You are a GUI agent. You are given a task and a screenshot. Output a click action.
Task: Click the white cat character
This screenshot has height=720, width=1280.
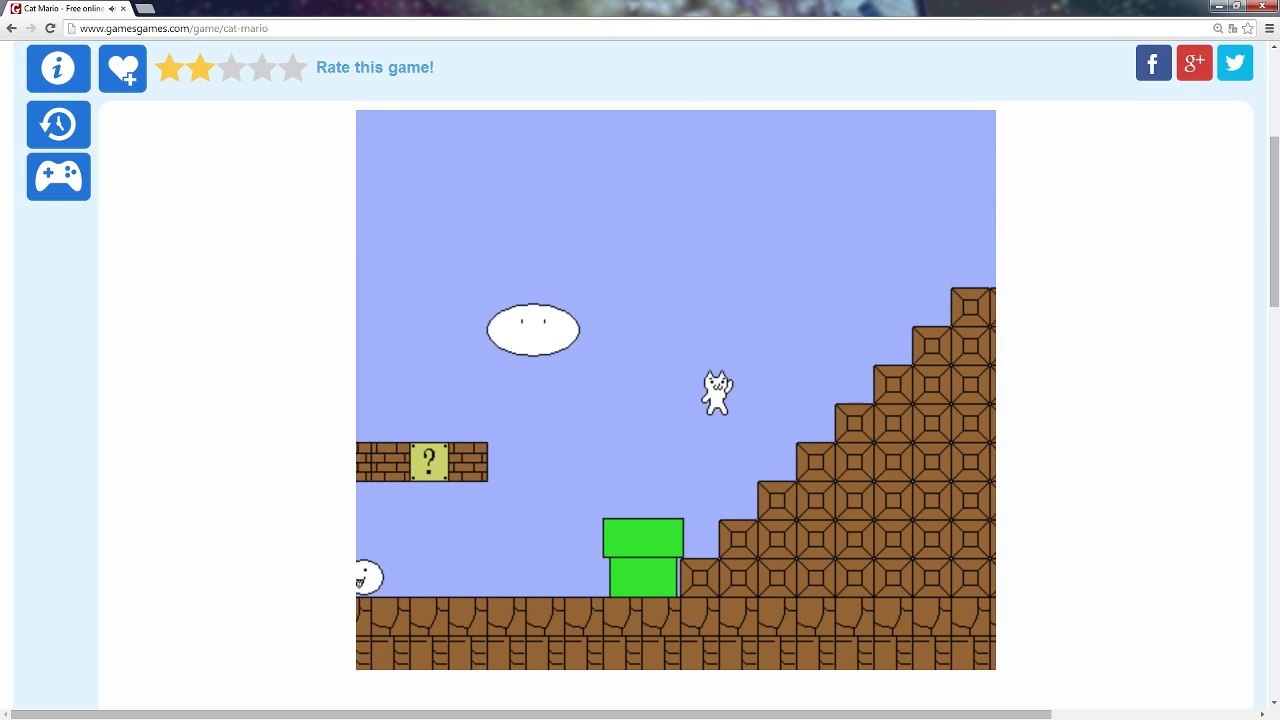(x=716, y=392)
